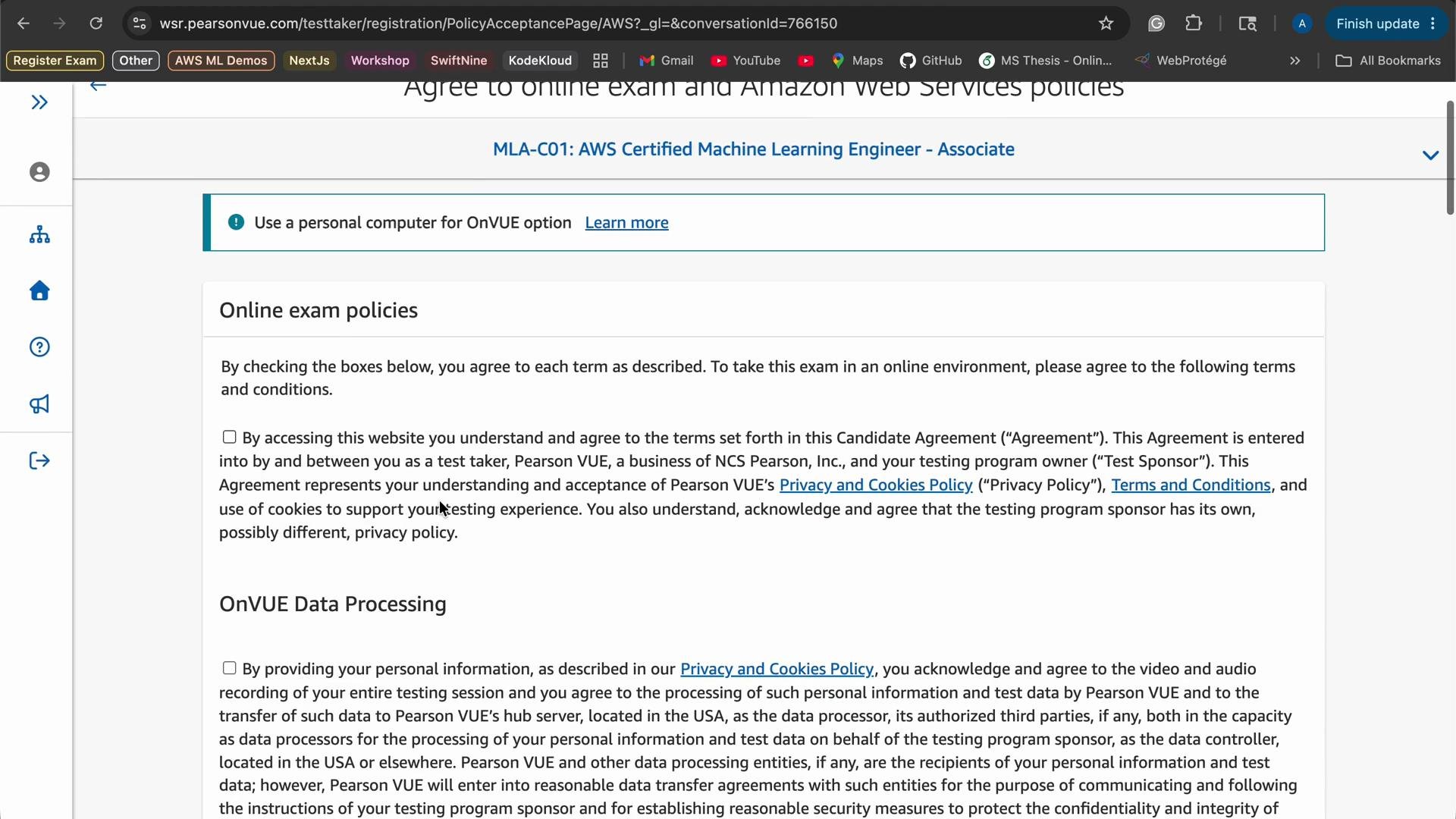Open help question mark icon in sidebar
The height and width of the screenshot is (819, 1456).
click(x=39, y=347)
